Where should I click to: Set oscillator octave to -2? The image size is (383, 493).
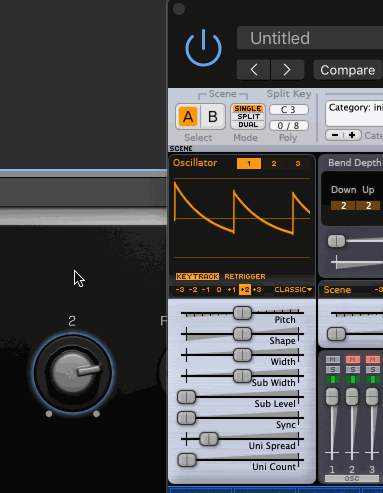pyautogui.click(x=193, y=290)
